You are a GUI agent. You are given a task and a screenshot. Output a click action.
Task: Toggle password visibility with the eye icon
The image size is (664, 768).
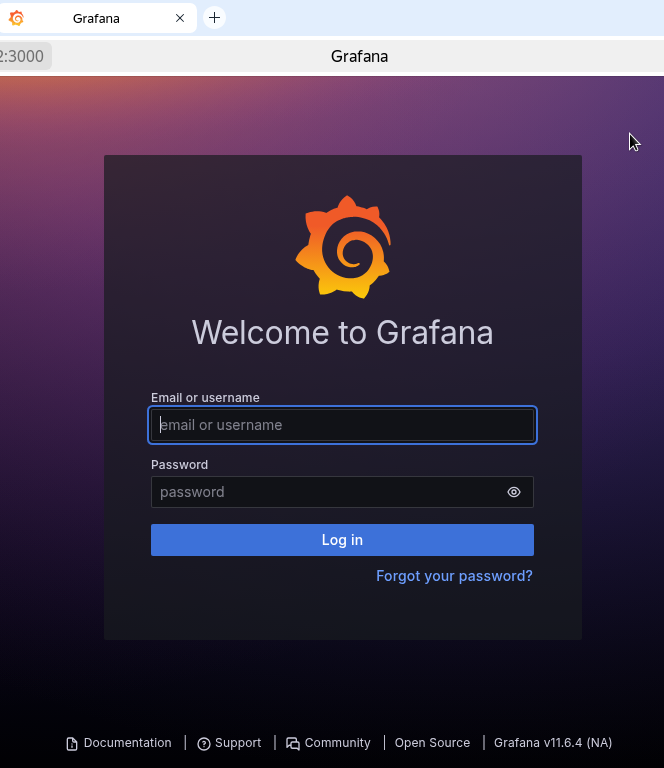point(514,492)
